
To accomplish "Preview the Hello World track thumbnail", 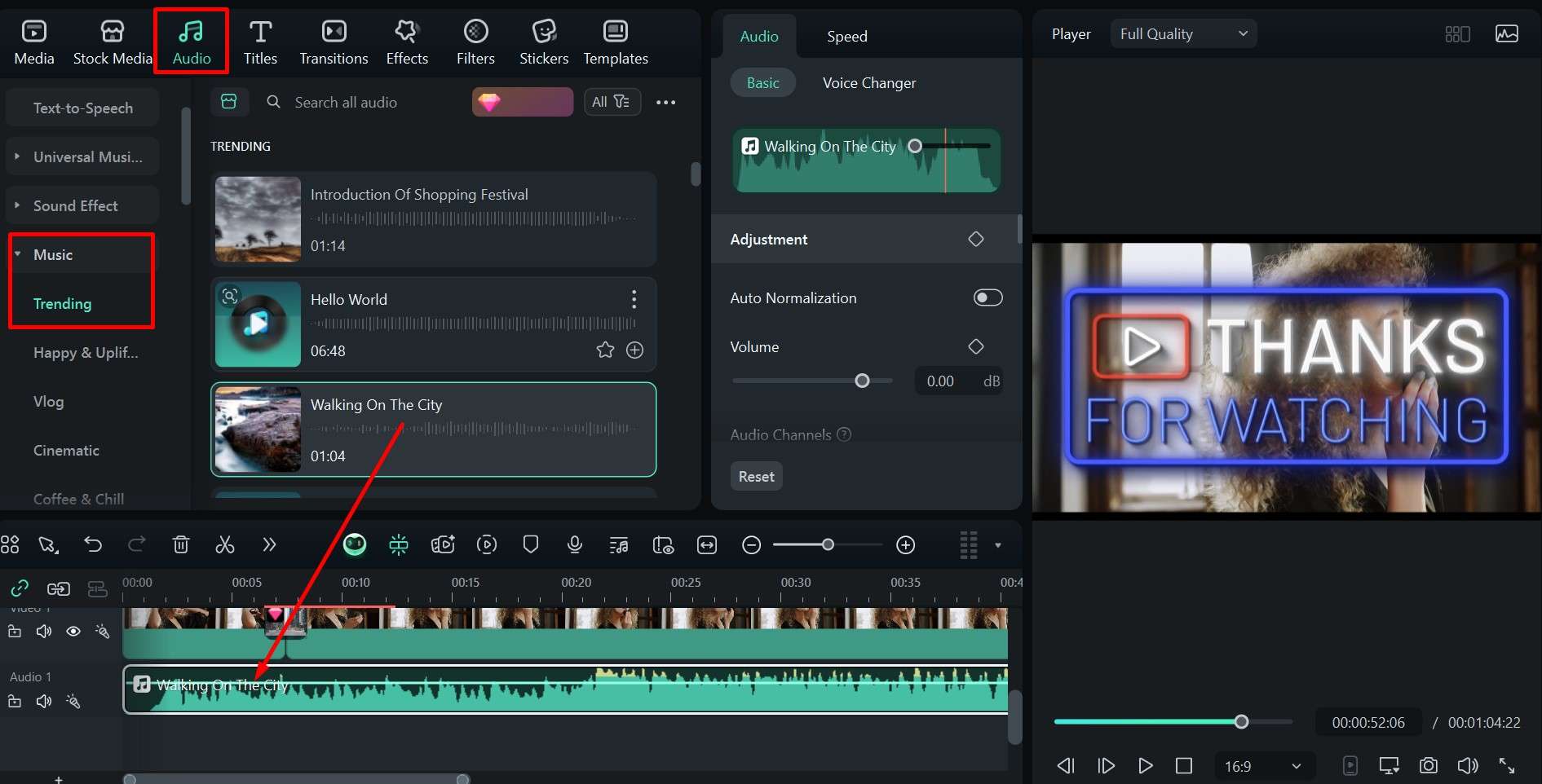I will pyautogui.click(x=258, y=324).
